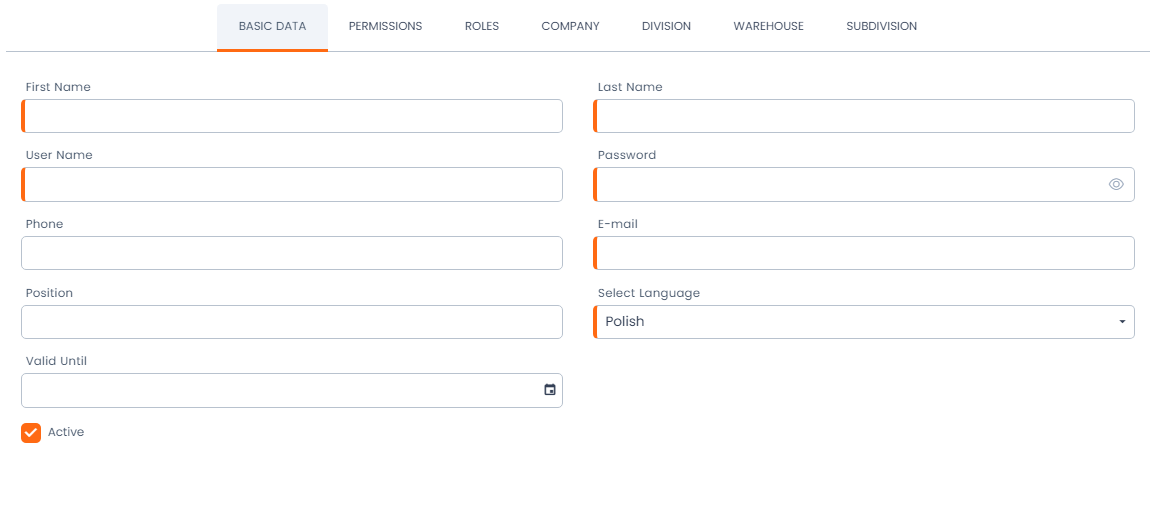The height and width of the screenshot is (522, 1158).
Task: Show password using the eye icon
Action: point(1116,184)
